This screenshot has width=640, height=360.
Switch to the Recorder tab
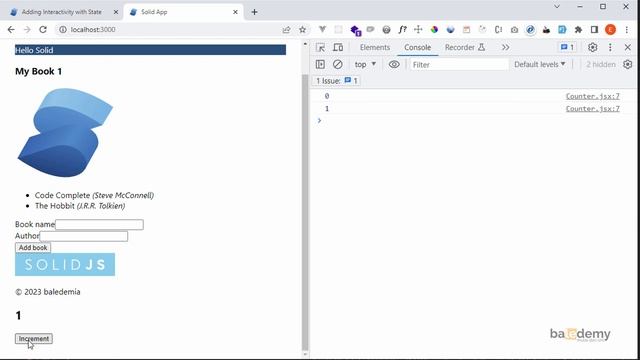pyautogui.click(x=464, y=47)
